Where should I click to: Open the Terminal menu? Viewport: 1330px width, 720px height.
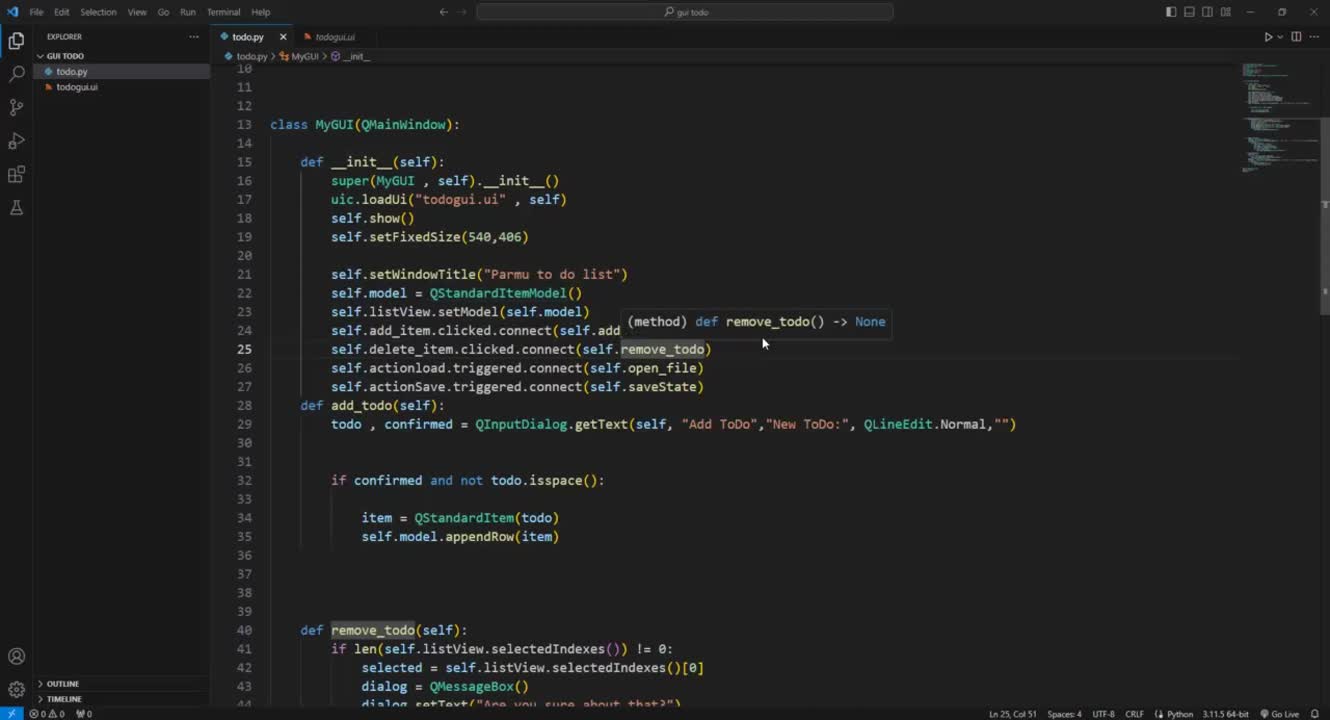(x=223, y=12)
